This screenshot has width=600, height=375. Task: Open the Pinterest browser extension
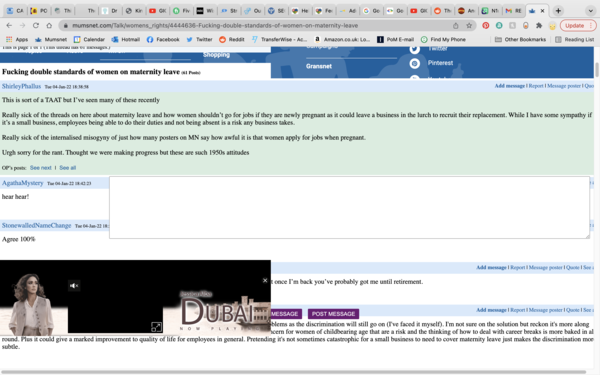click(486, 26)
